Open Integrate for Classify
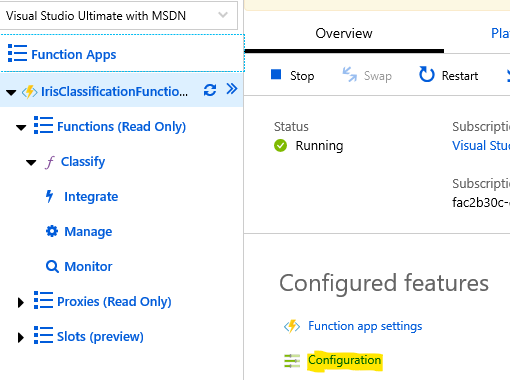510x380 pixels. tap(91, 197)
